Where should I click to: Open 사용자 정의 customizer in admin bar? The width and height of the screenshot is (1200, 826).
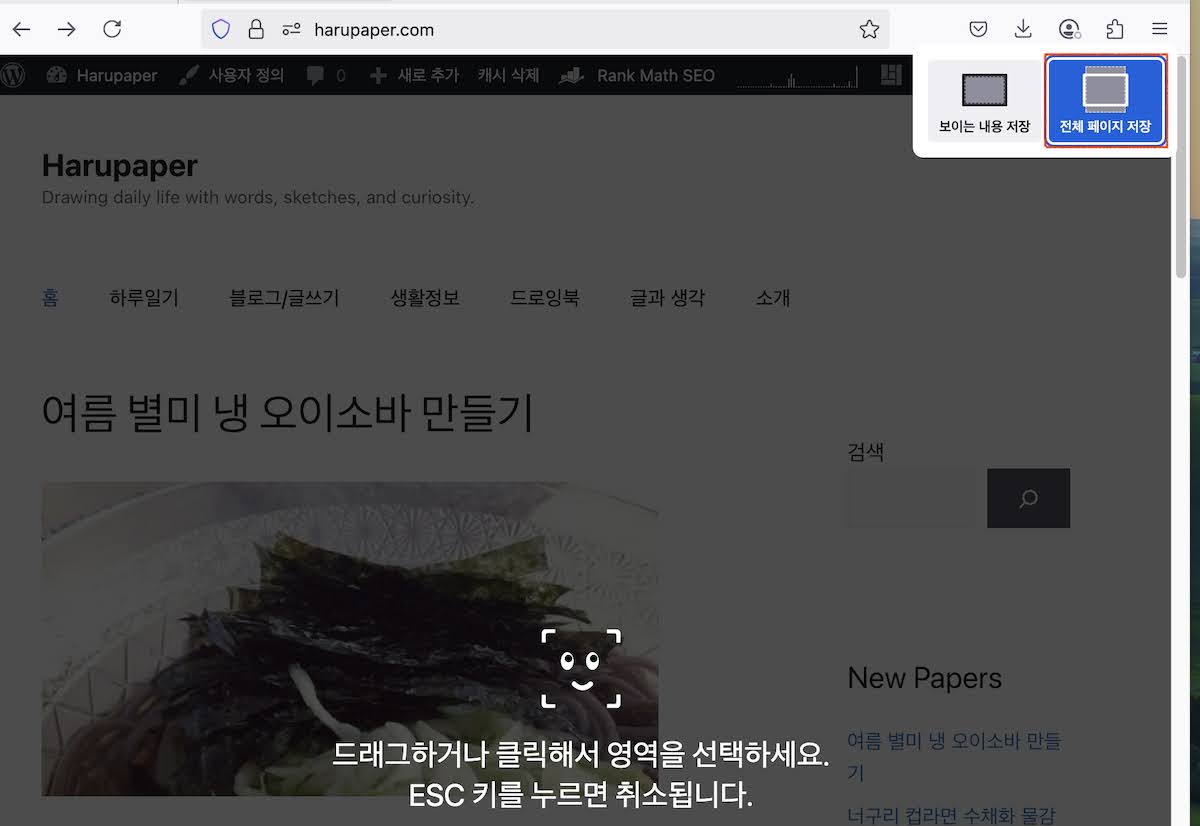coord(232,75)
